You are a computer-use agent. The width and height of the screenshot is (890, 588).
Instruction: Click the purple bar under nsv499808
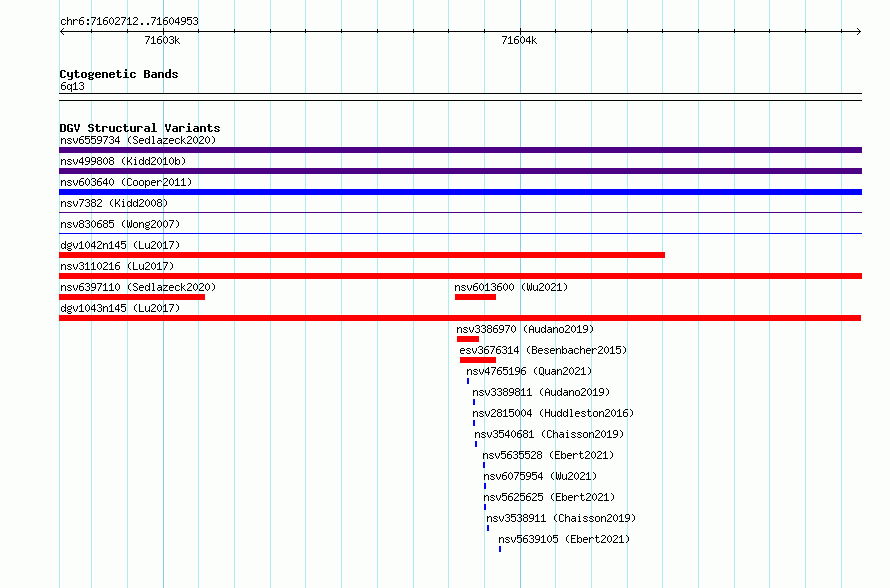coord(460,171)
